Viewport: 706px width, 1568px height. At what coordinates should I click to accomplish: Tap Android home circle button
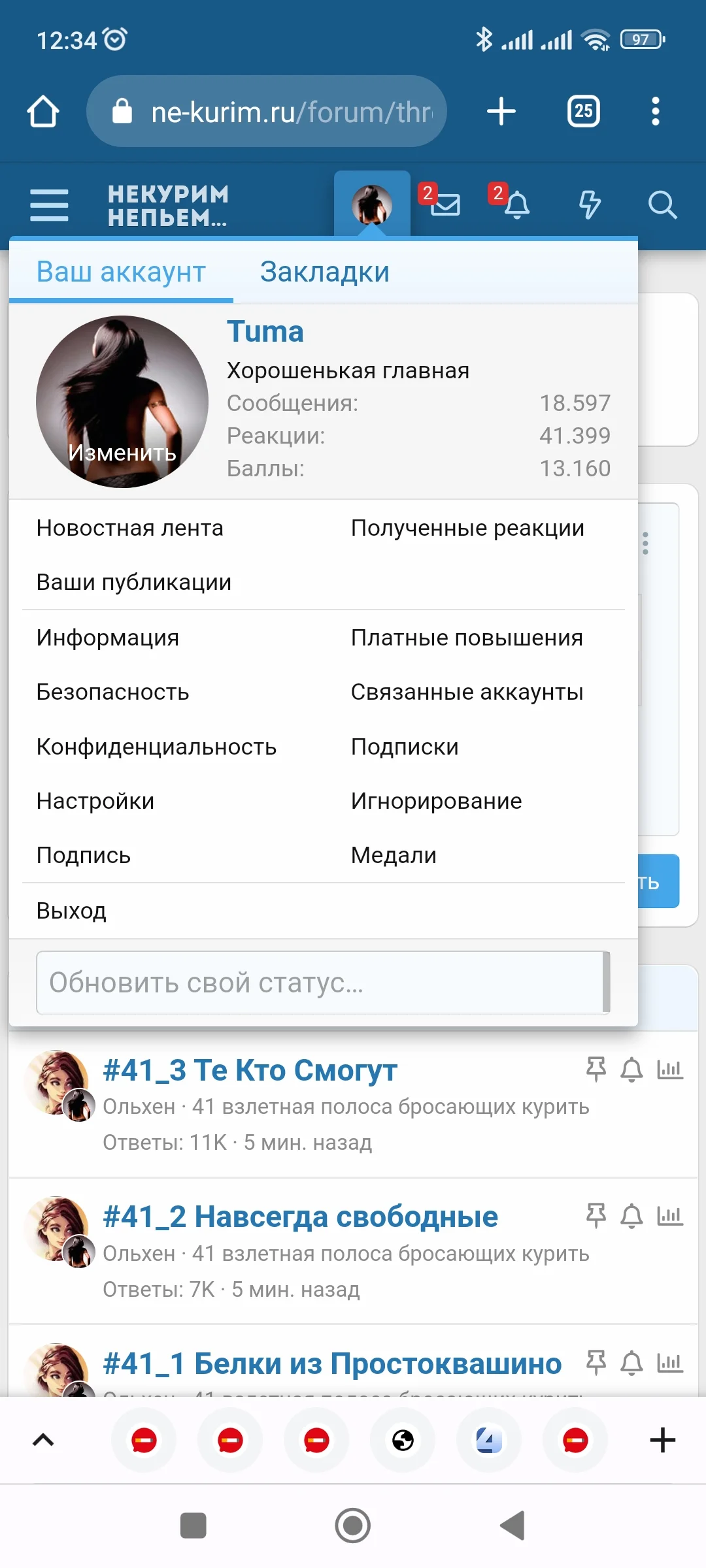tap(353, 1526)
